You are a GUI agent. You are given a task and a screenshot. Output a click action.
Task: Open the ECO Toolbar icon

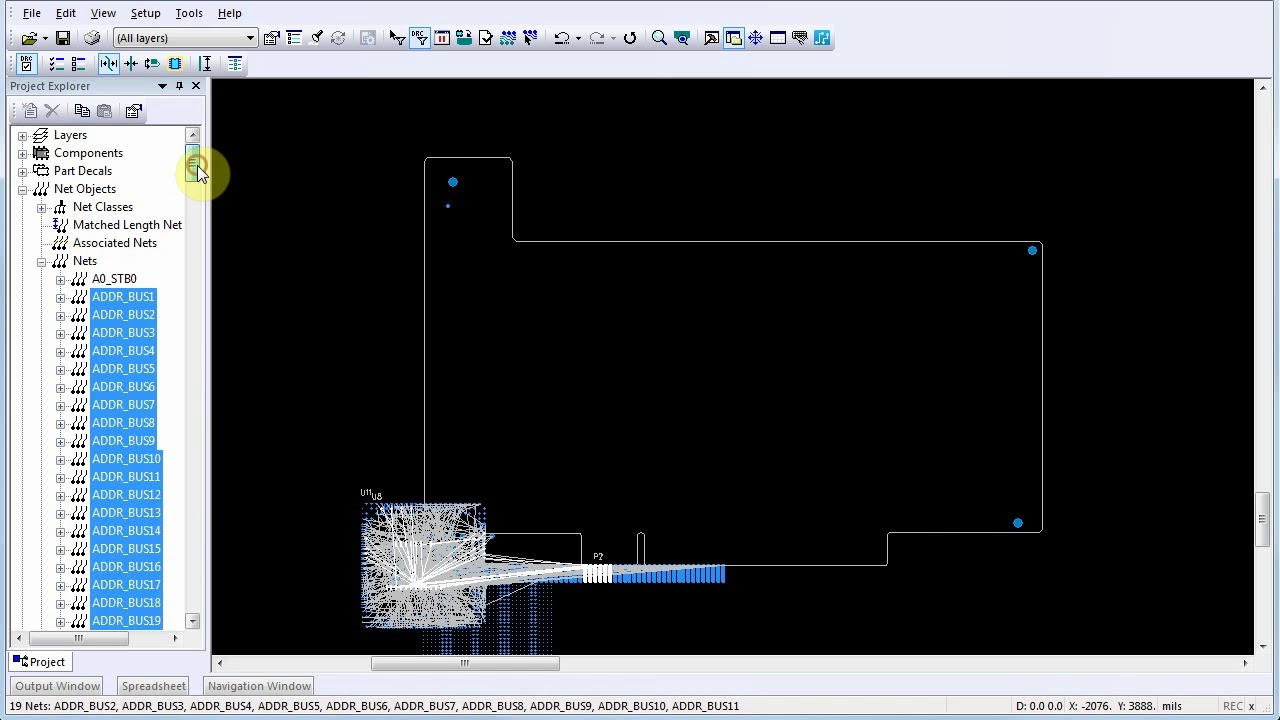click(485, 38)
